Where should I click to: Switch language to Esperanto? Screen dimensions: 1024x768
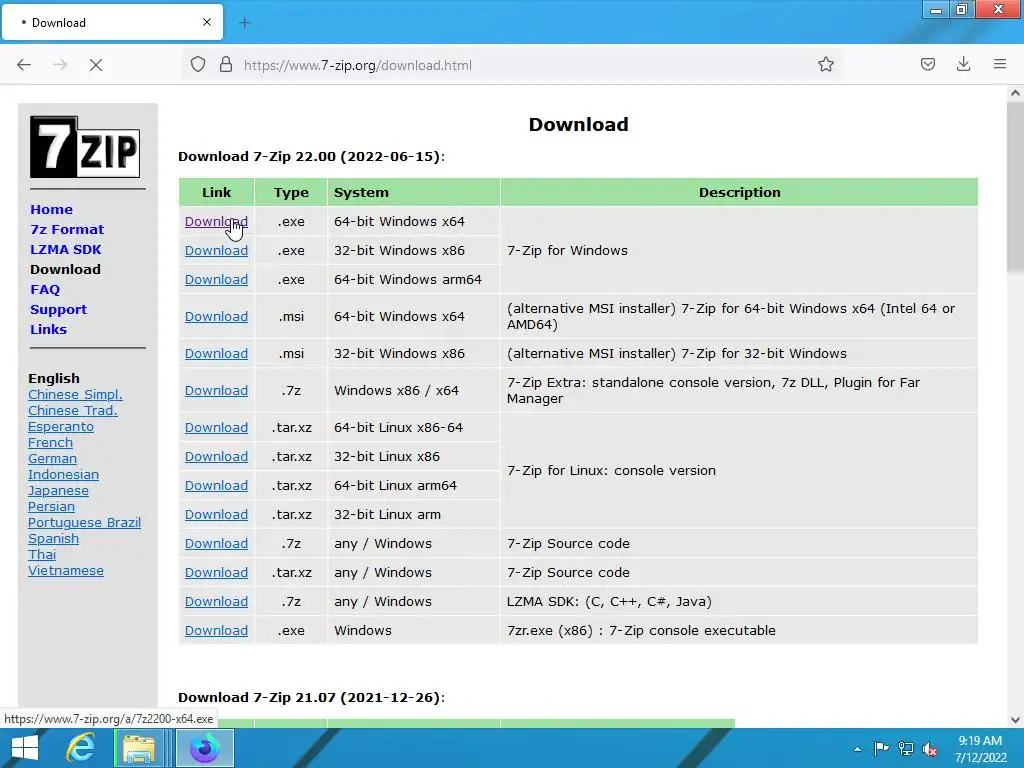tap(61, 426)
